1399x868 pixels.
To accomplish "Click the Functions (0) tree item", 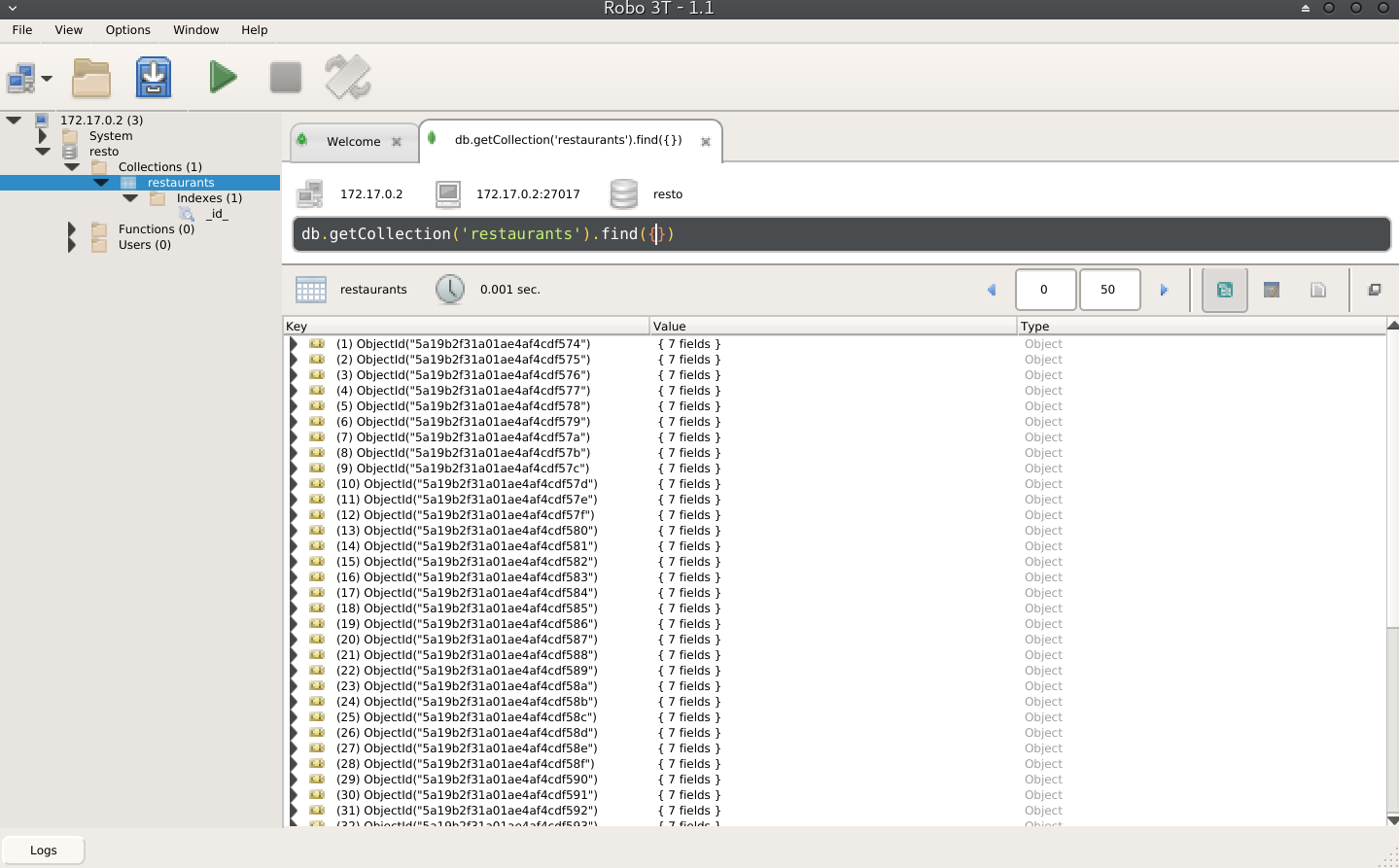I will point(157,229).
